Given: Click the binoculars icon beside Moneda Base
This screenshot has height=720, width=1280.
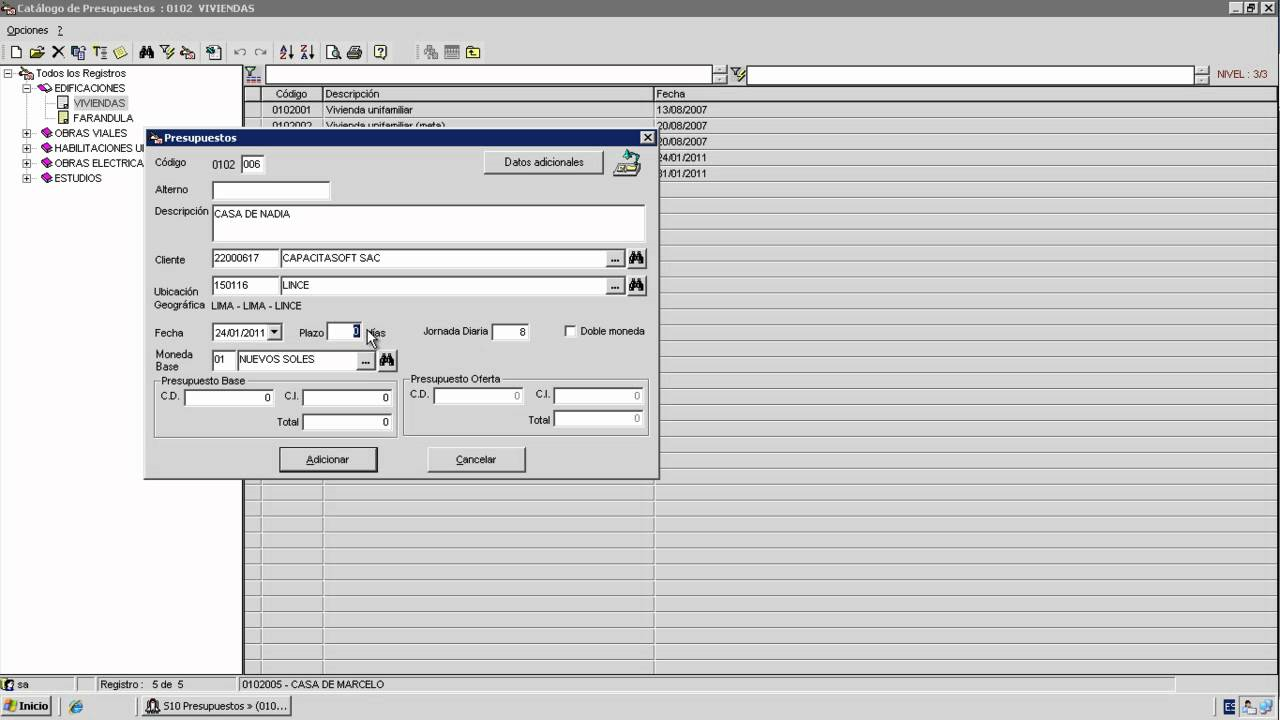Looking at the screenshot, I should tap(387, 360).
